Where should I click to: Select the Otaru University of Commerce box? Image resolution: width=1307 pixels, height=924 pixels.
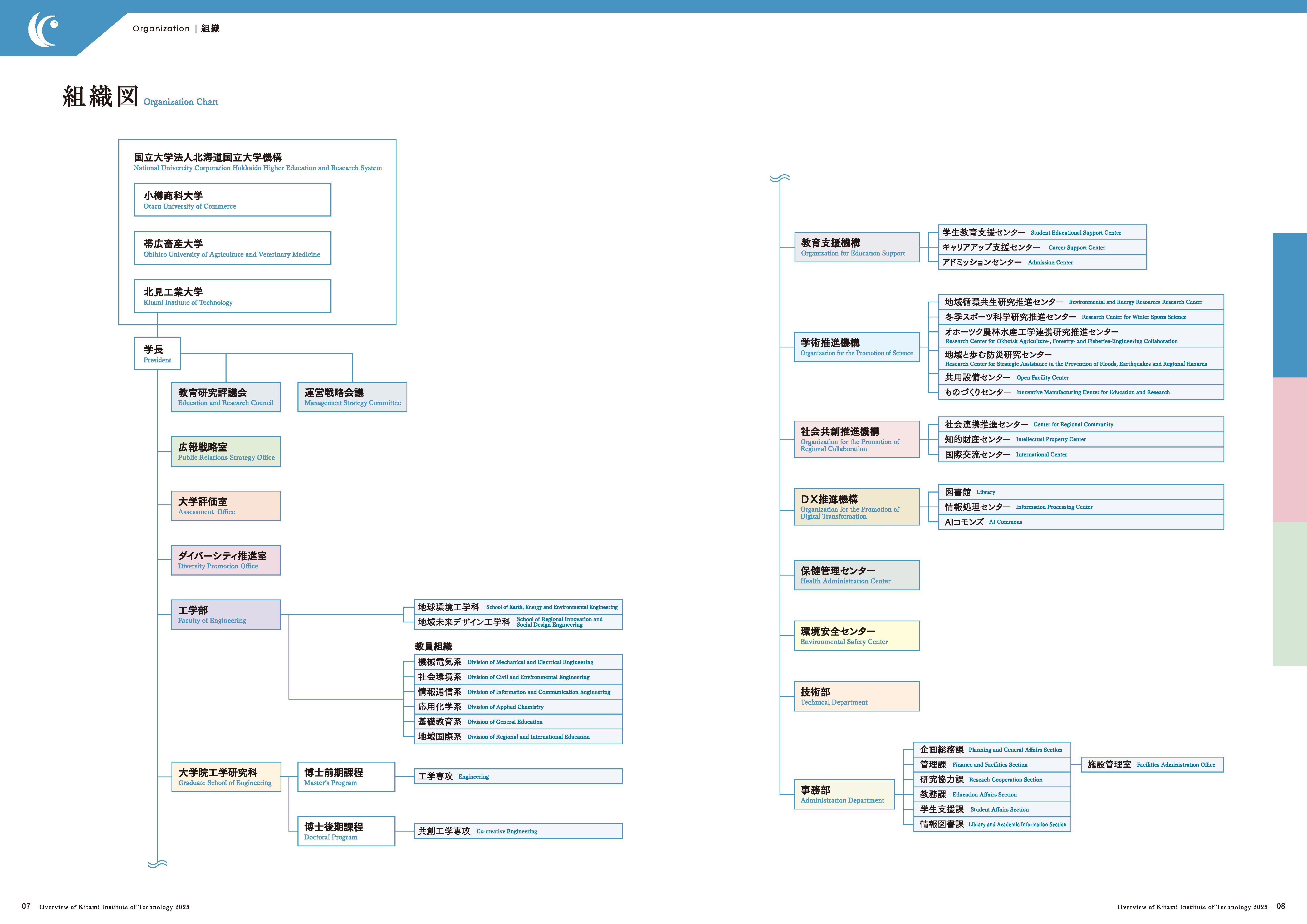point(232,200)
